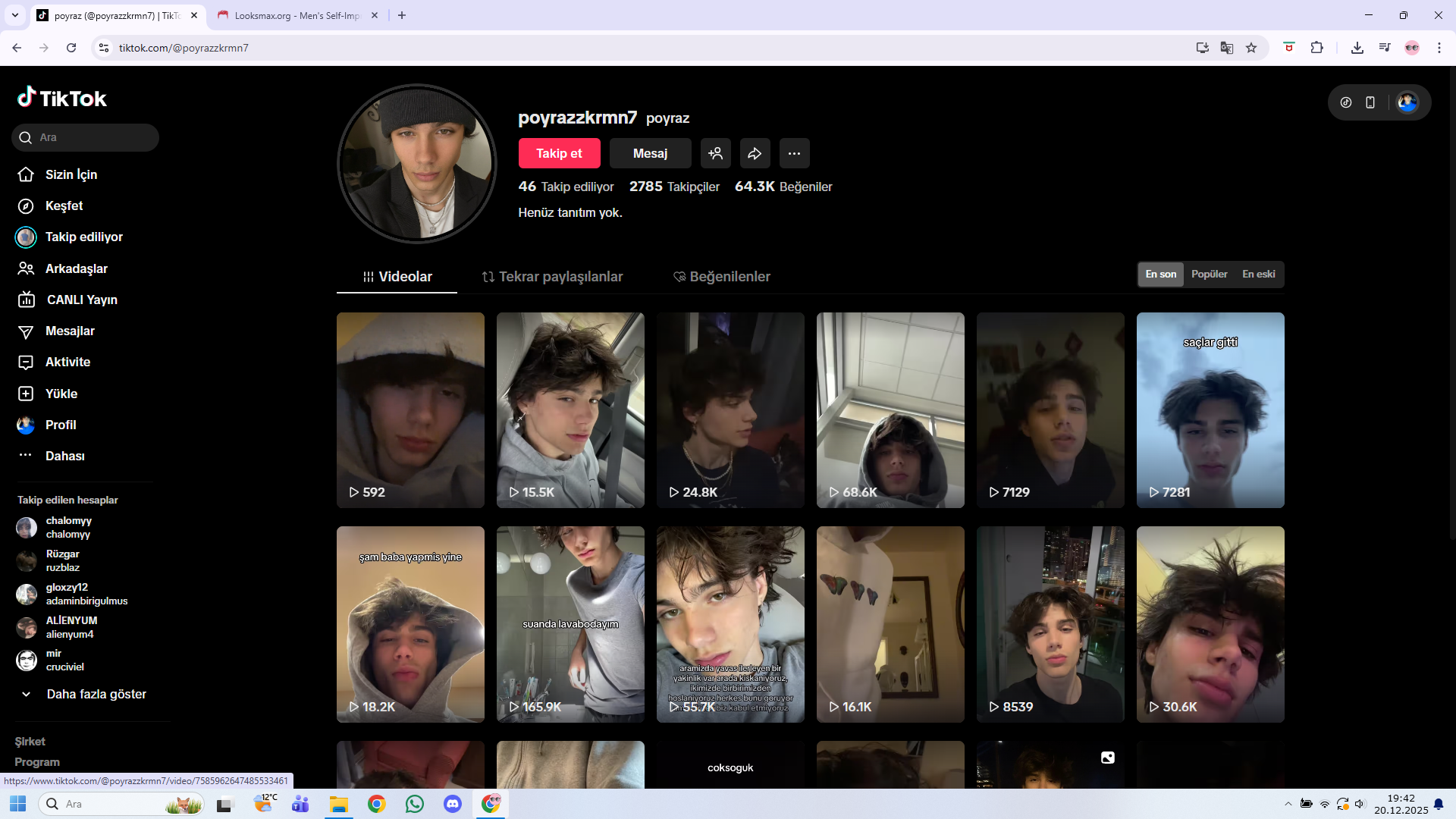Open the CANLI Yayın sidebar icon

click(x=27, y=300)
